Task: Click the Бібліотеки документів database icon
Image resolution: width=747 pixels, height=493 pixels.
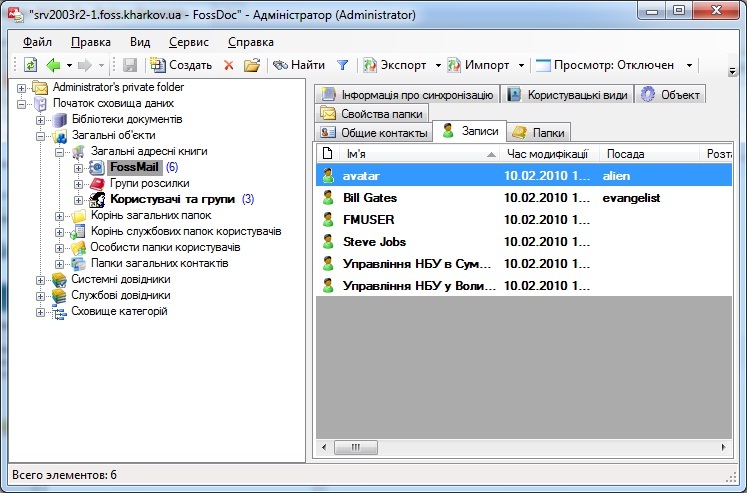Action: (59, 120)
